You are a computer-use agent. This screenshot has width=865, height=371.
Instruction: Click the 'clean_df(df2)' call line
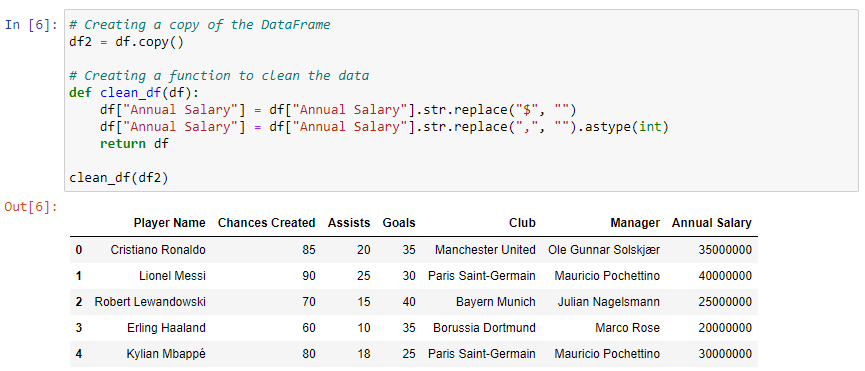[x=119, y=178]
